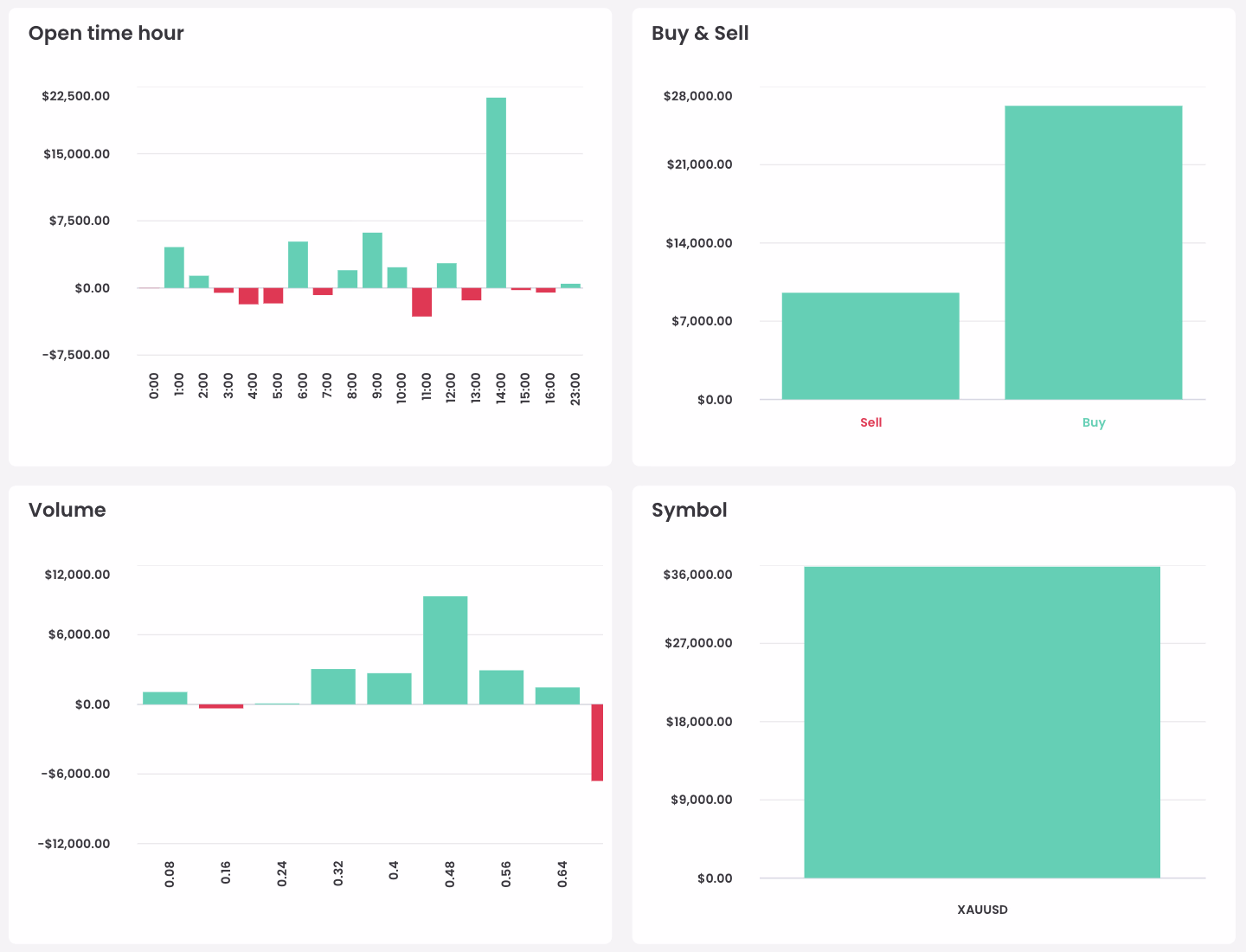
Task: Select the "Buy & Sell" chart title
Action: 700,33
